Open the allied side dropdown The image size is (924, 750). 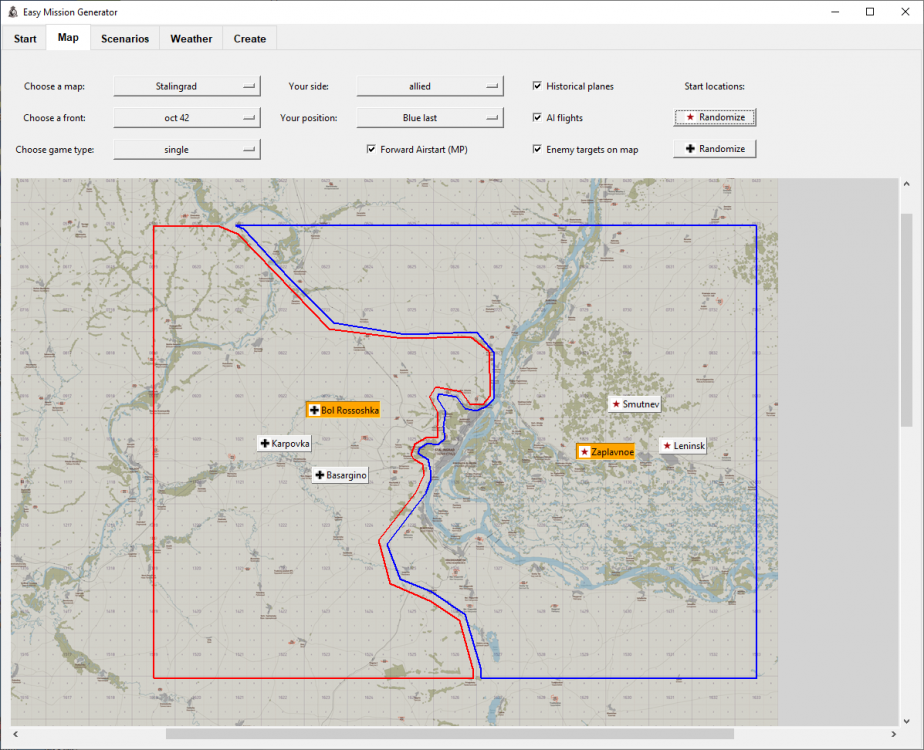click(x=429, y=87)
